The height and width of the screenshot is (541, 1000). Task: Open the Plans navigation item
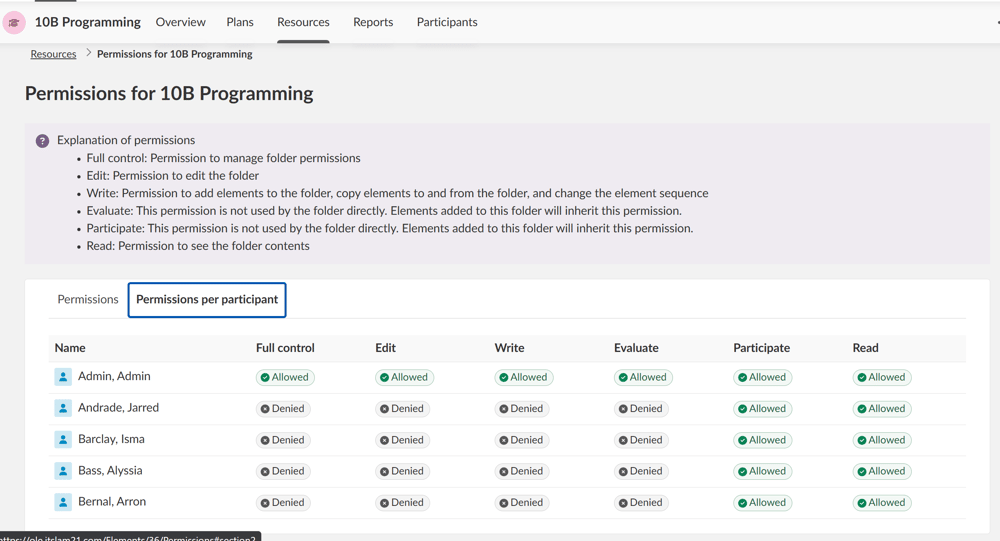pos(240,22)
